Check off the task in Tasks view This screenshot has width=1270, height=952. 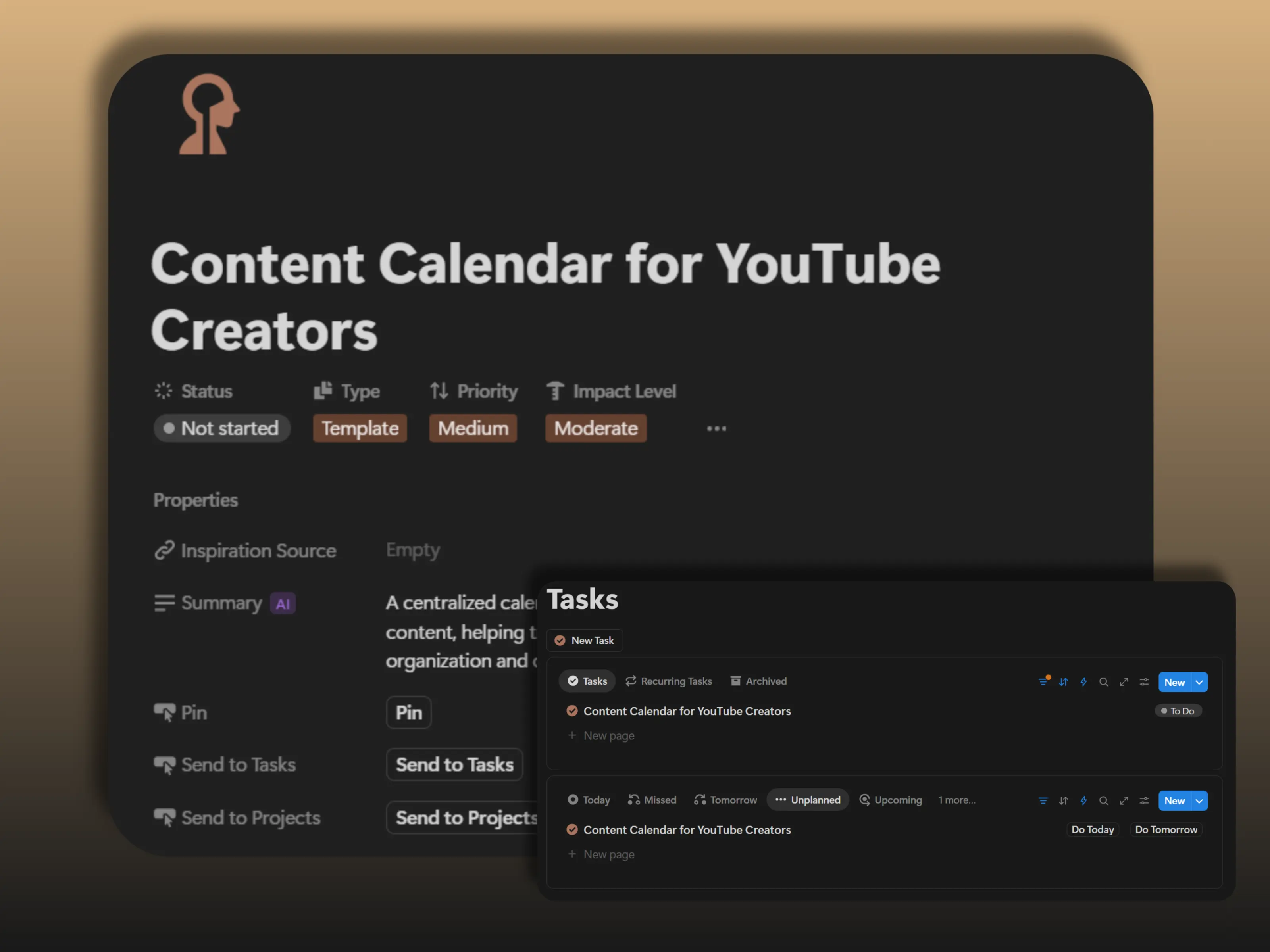[572, 711]
